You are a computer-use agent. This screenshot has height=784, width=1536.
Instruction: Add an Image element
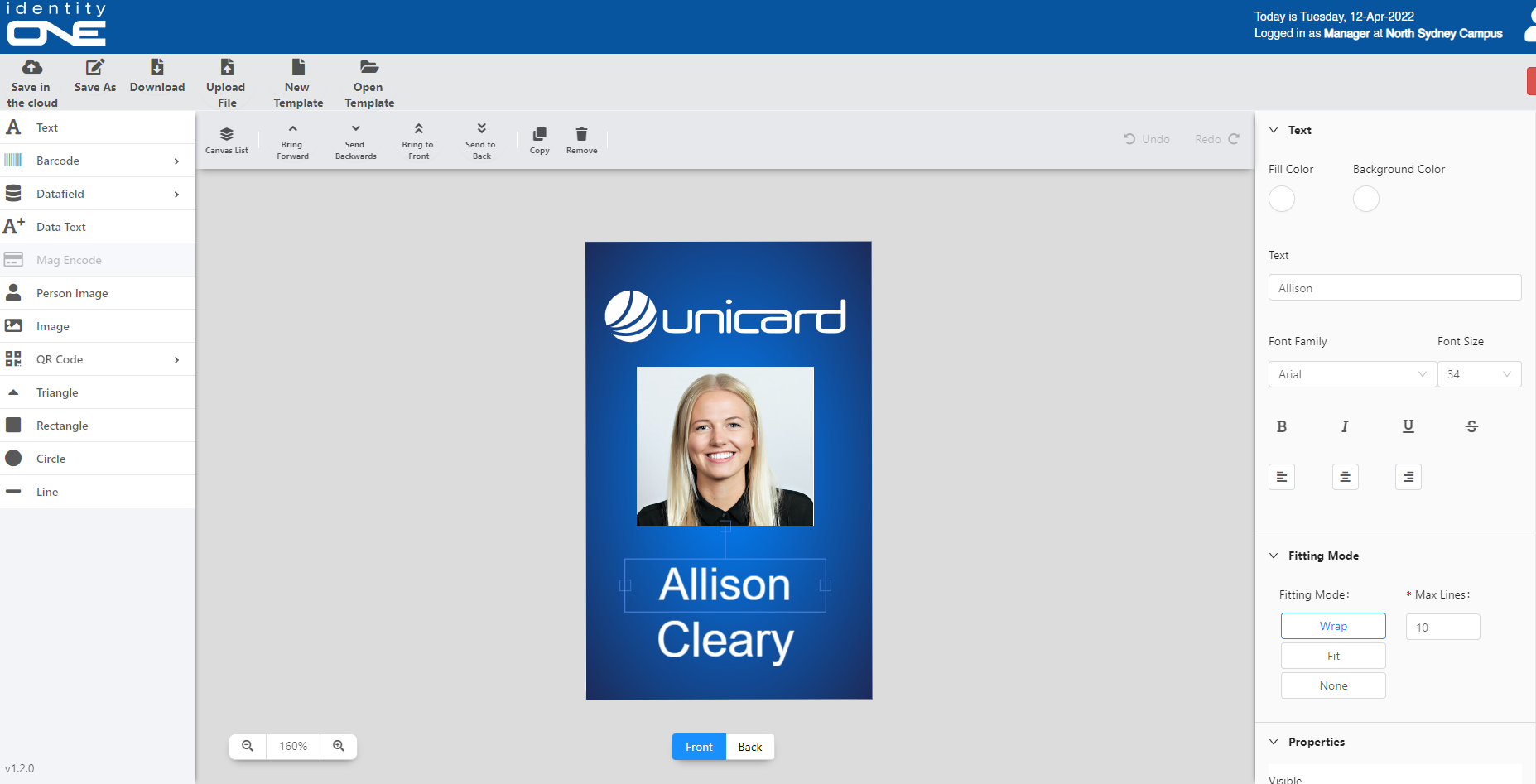click(98, 326)
